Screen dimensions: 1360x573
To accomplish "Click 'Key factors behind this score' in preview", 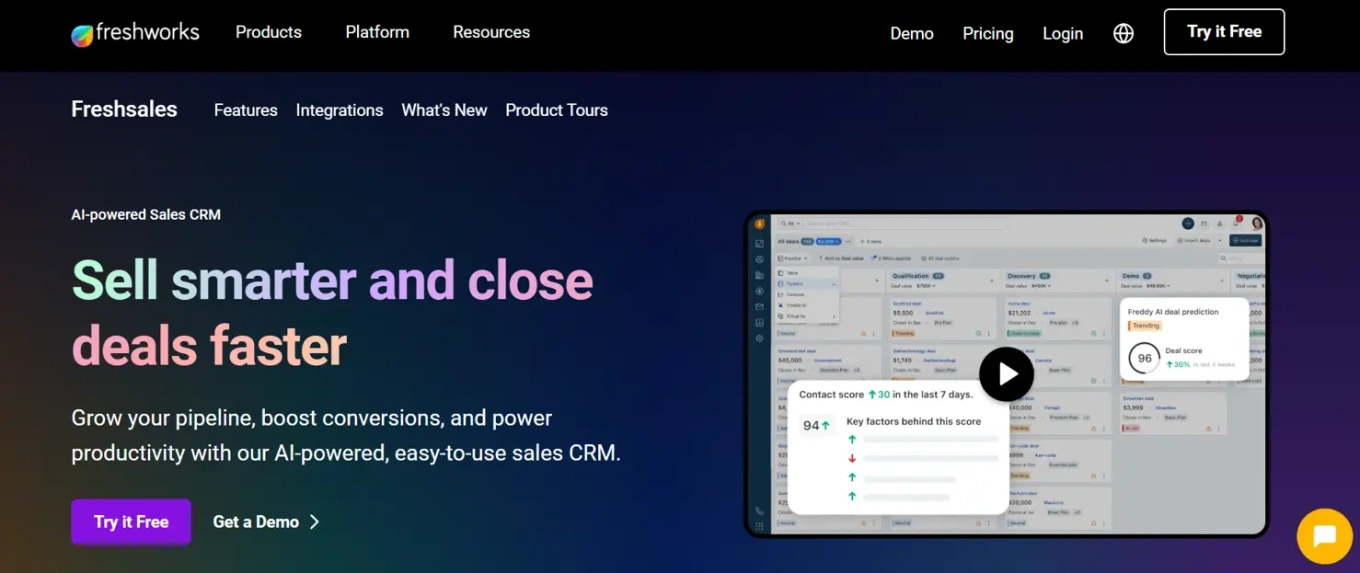I will coord(914,421).
